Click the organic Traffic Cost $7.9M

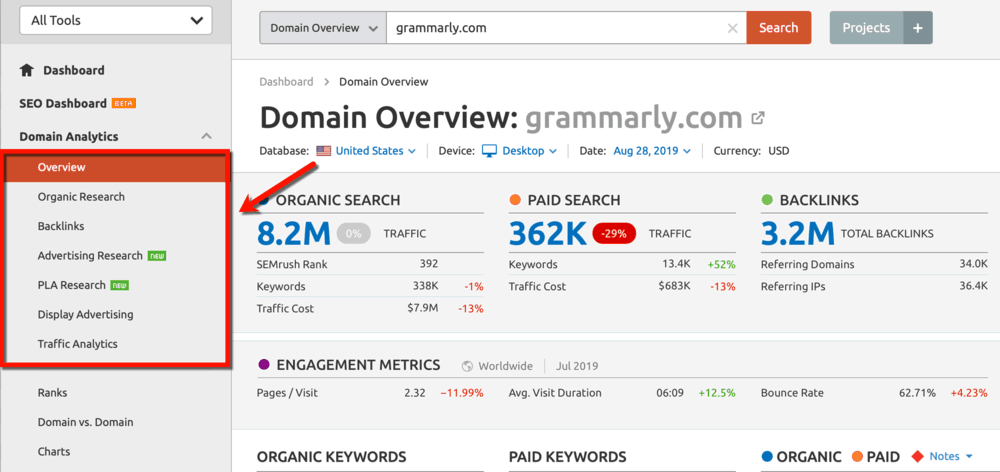(x=423, y=309)
